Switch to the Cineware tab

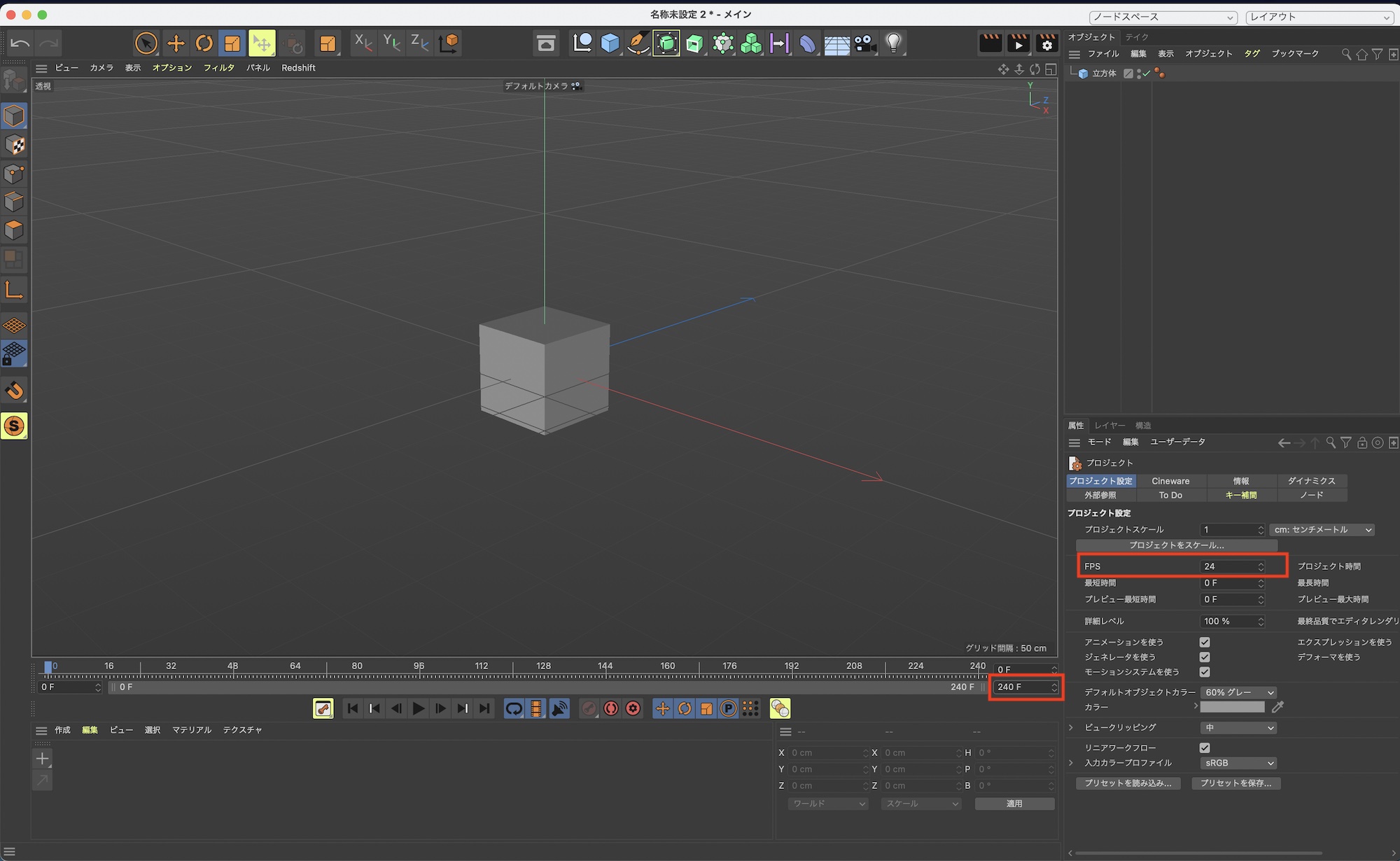[1170, 481]
